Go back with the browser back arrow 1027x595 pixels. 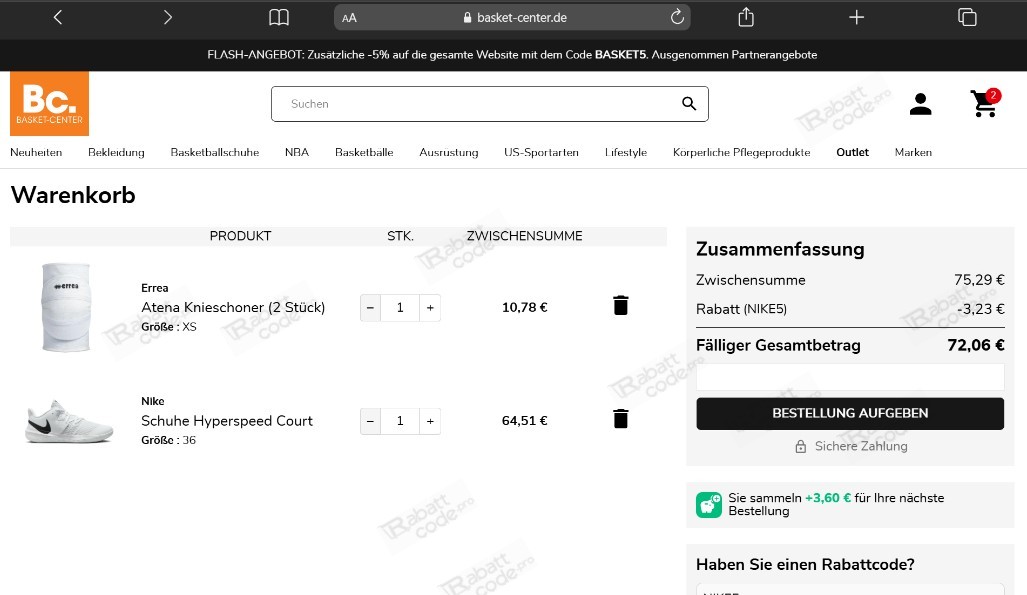click(x=58, y=18)
